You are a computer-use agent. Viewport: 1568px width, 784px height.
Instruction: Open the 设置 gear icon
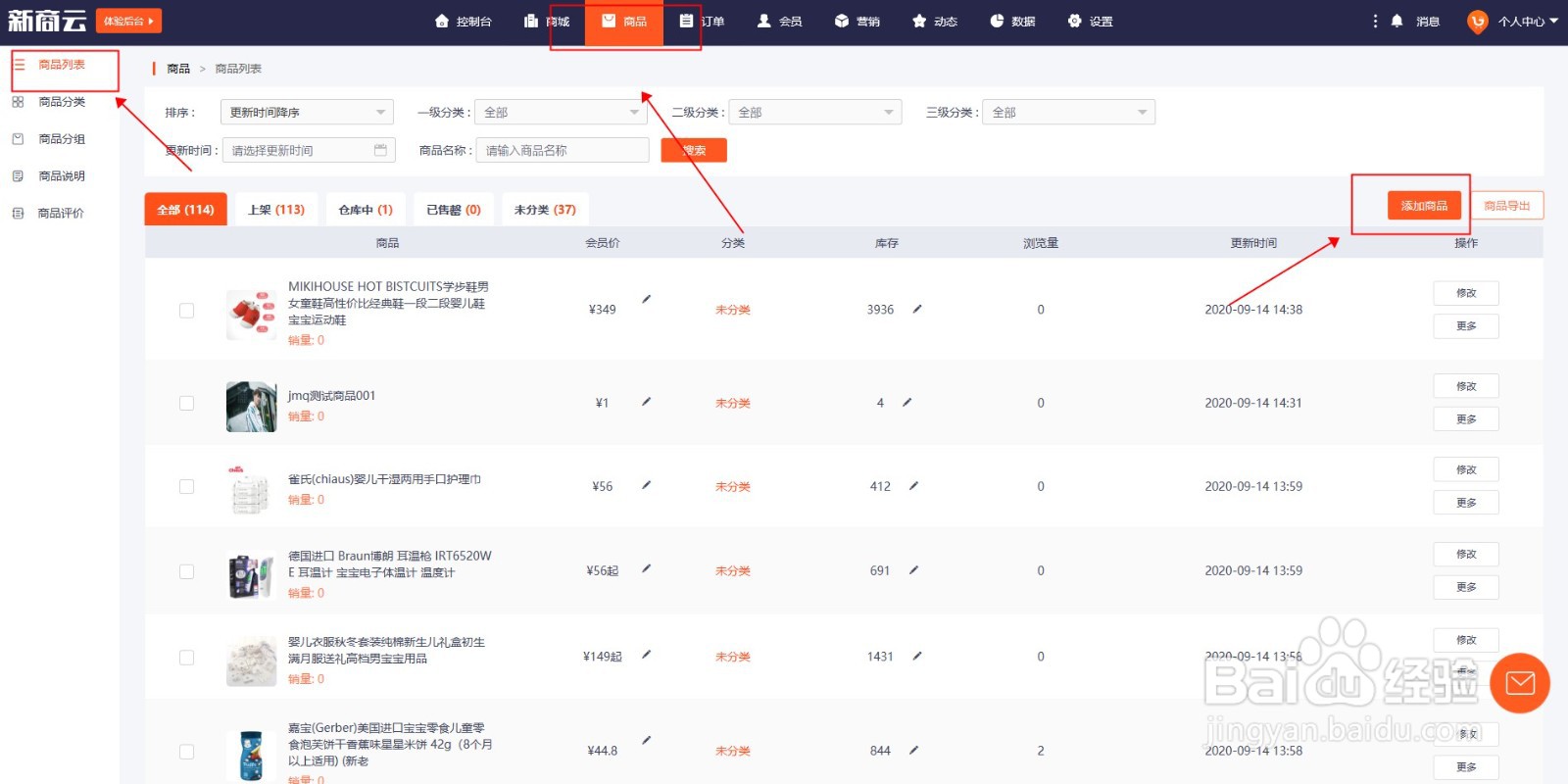click(x=1074, y=21)
